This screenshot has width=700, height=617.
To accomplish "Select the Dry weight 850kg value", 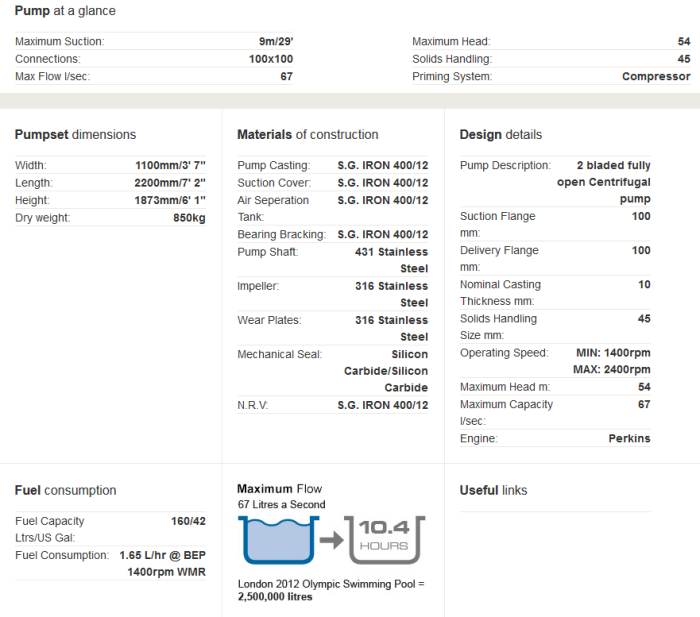I will (x=188, y=218).
